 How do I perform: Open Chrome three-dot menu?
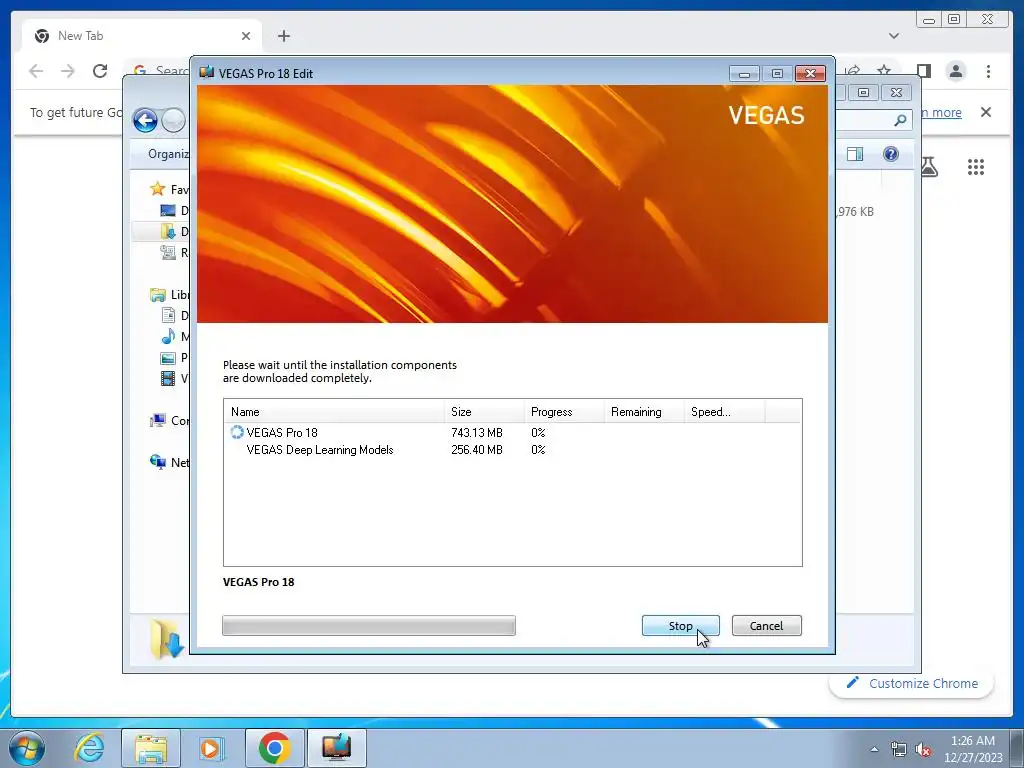[x=988, y=71]
